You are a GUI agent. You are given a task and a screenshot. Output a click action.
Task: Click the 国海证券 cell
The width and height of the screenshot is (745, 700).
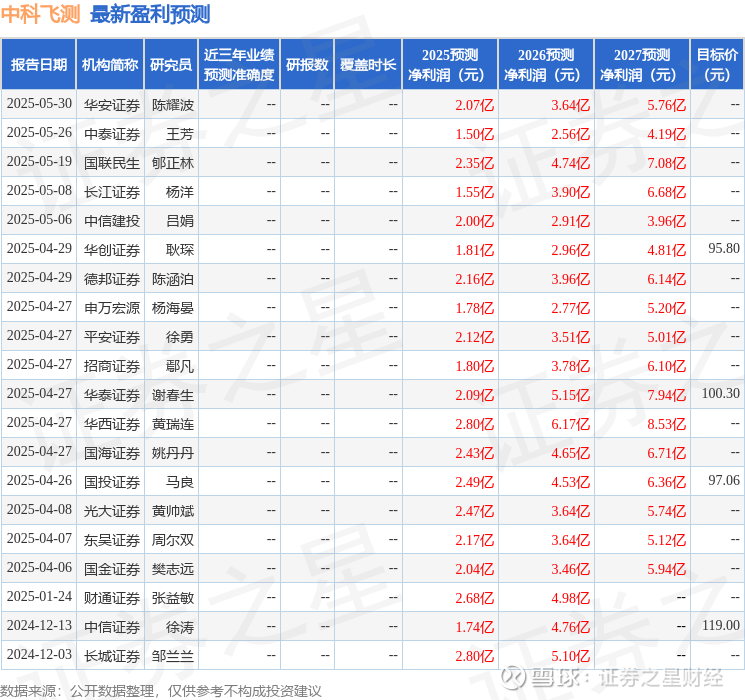click(x=112, y=453)
